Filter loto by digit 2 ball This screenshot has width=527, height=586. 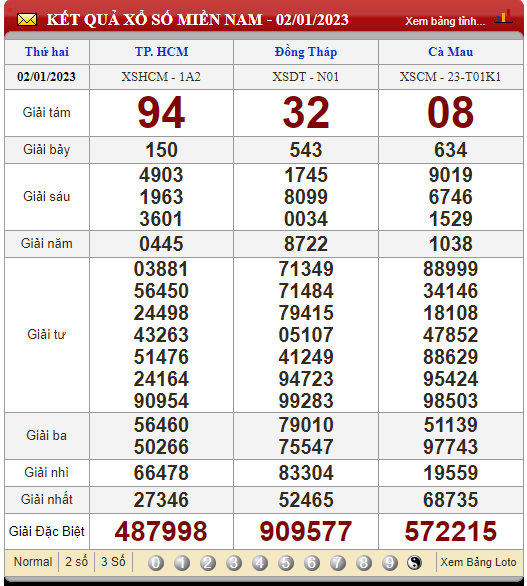[208, 562]
